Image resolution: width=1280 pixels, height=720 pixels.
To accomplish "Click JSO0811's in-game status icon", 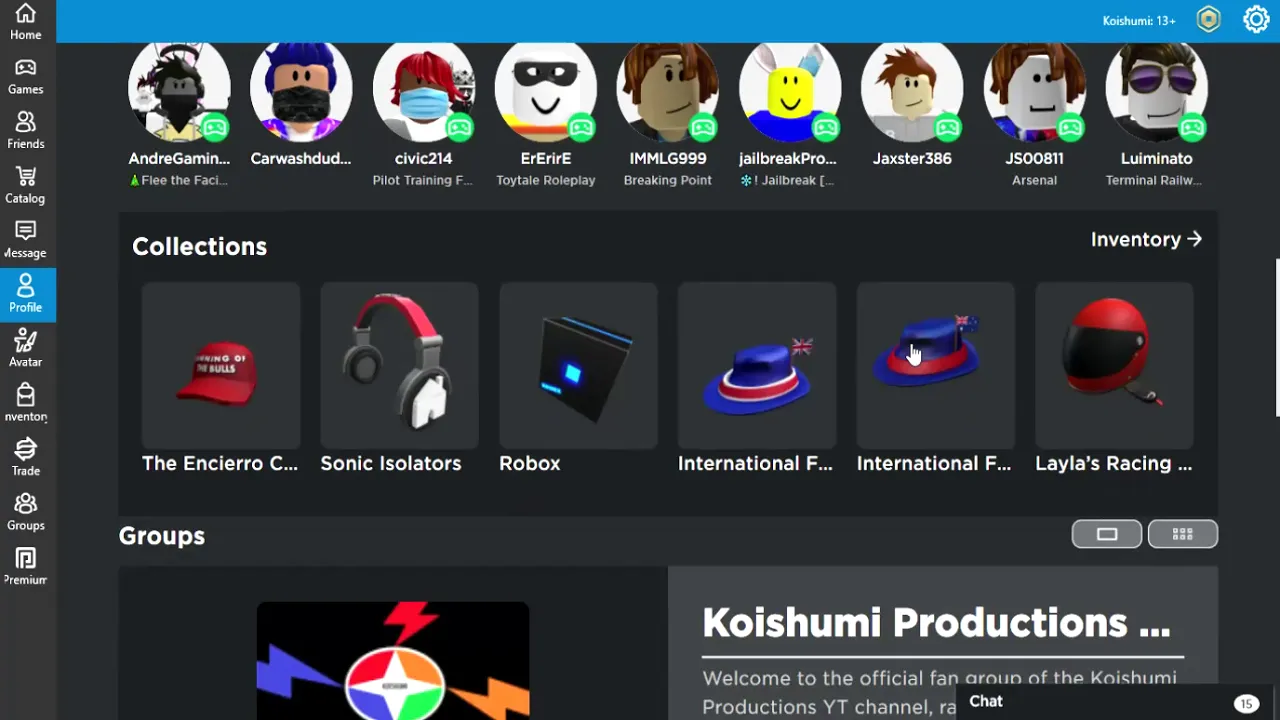I will 1070,127.
